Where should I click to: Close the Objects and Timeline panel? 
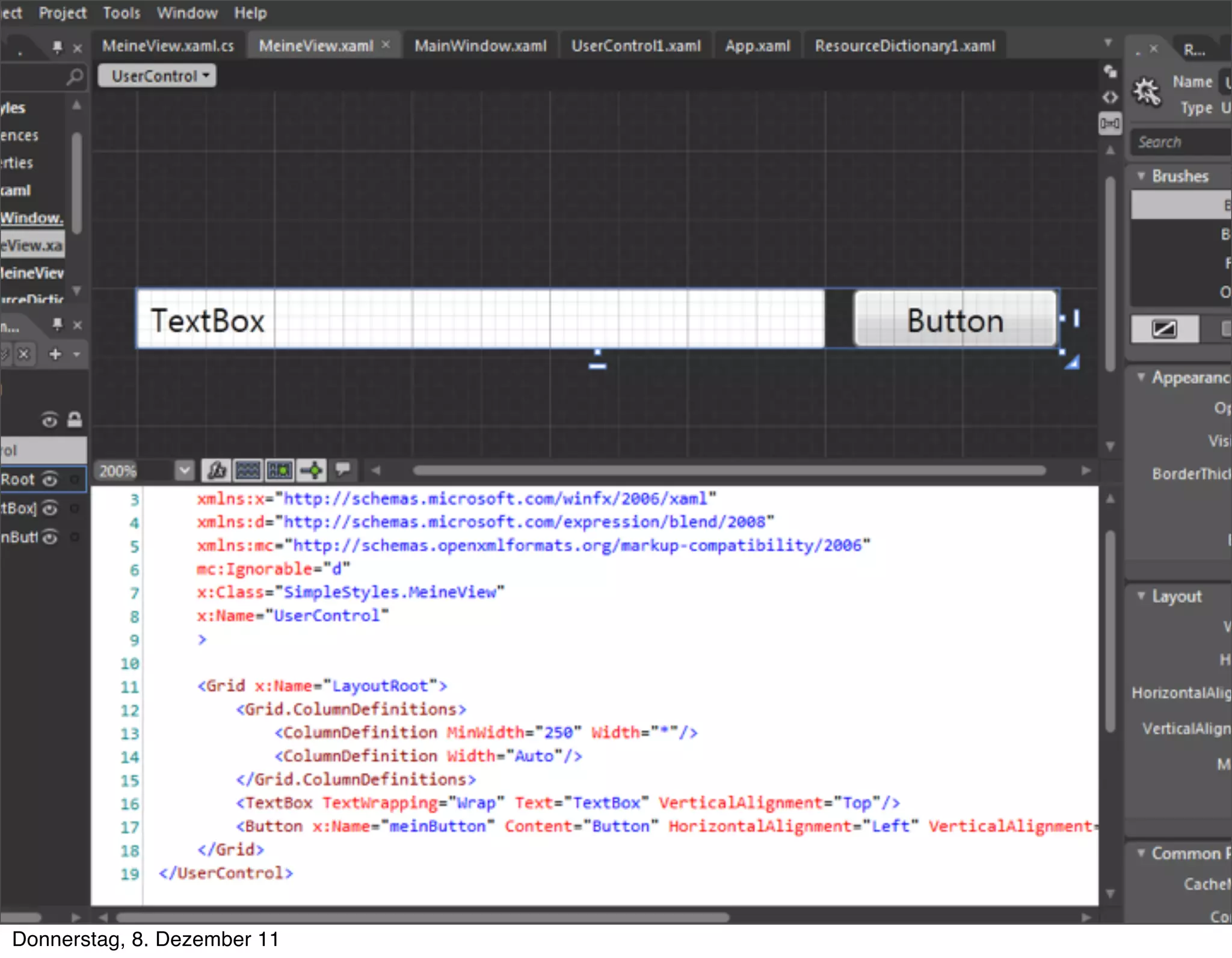pos(78,325)
